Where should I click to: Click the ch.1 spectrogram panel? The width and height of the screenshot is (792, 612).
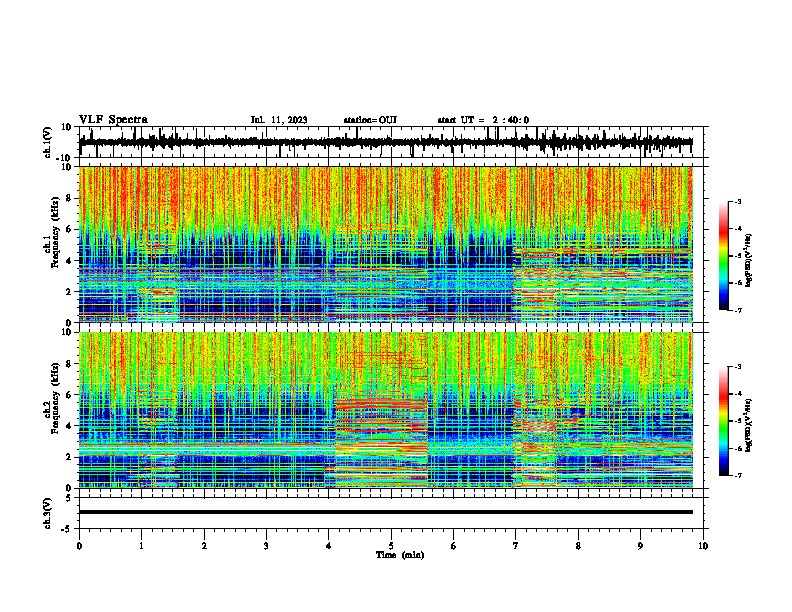click(386, 244)
